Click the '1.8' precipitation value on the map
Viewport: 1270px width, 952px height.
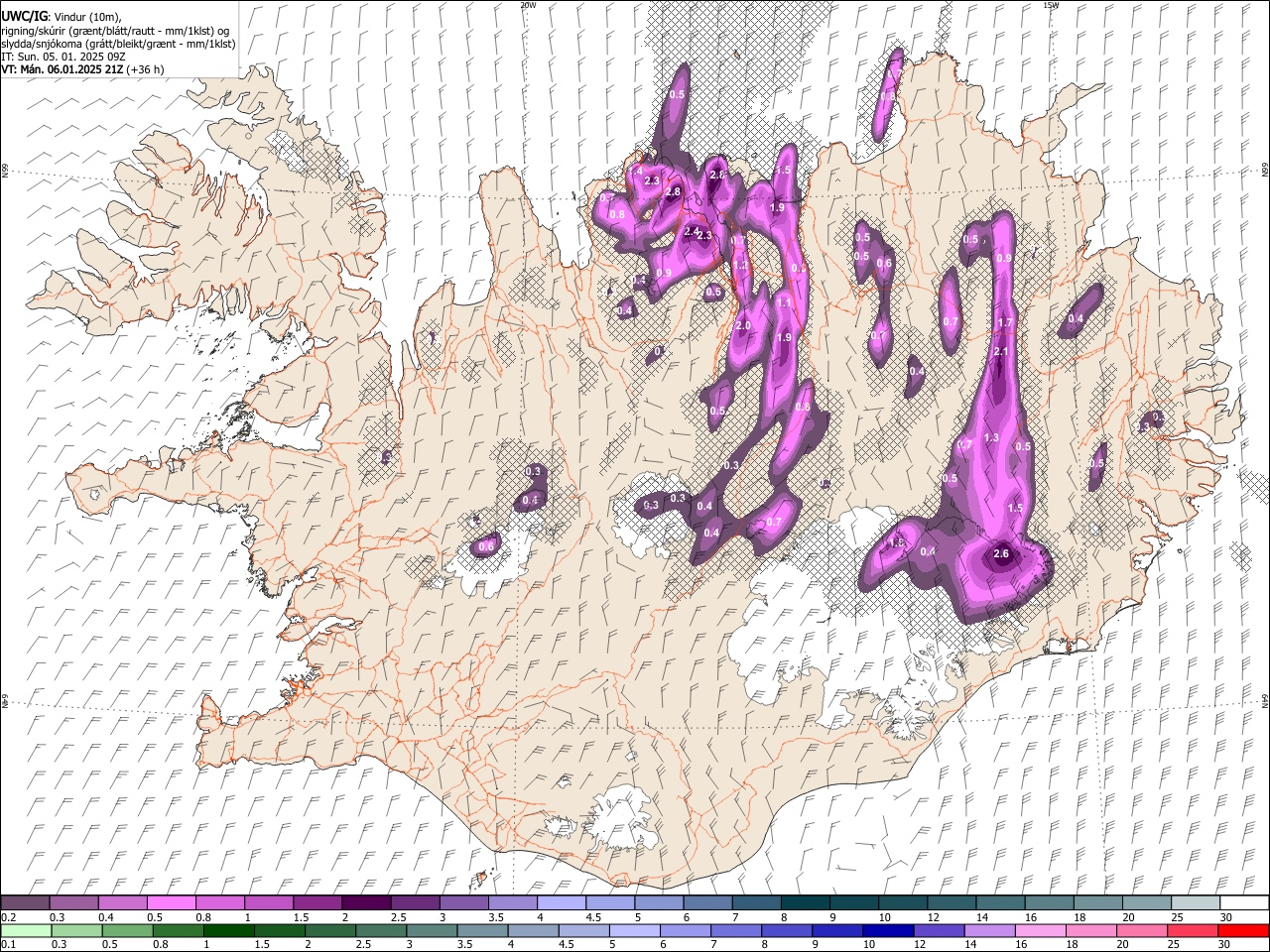[897, 543]
